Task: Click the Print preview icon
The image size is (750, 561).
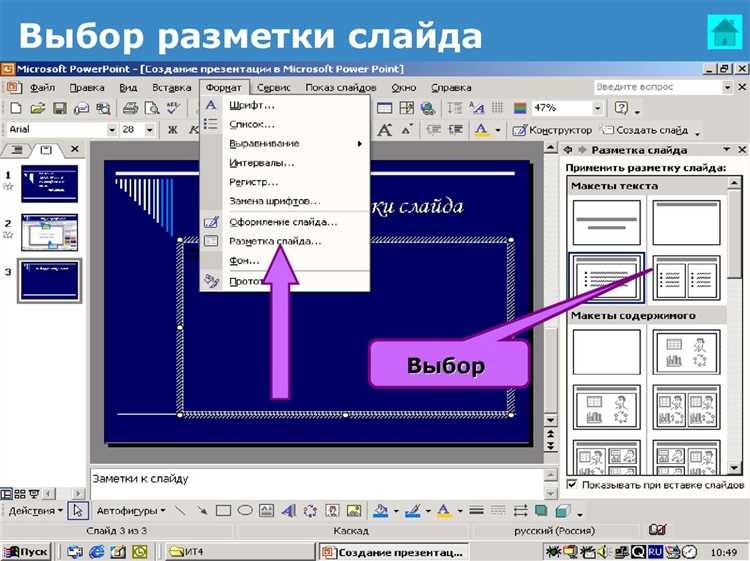Action: (x=152, y=108)
